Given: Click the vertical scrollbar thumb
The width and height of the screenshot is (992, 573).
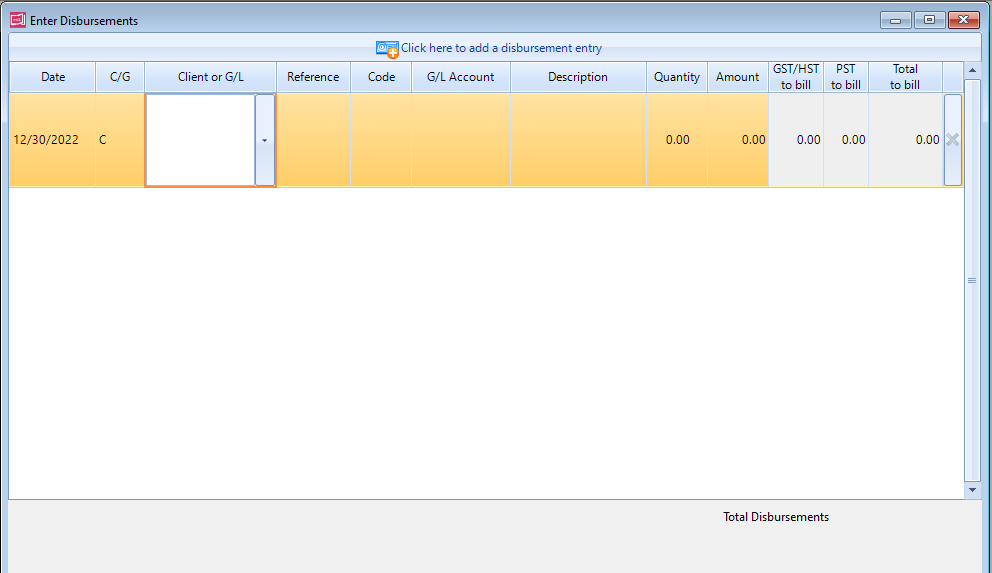Looking at the screenshot, I should [972, 280].
